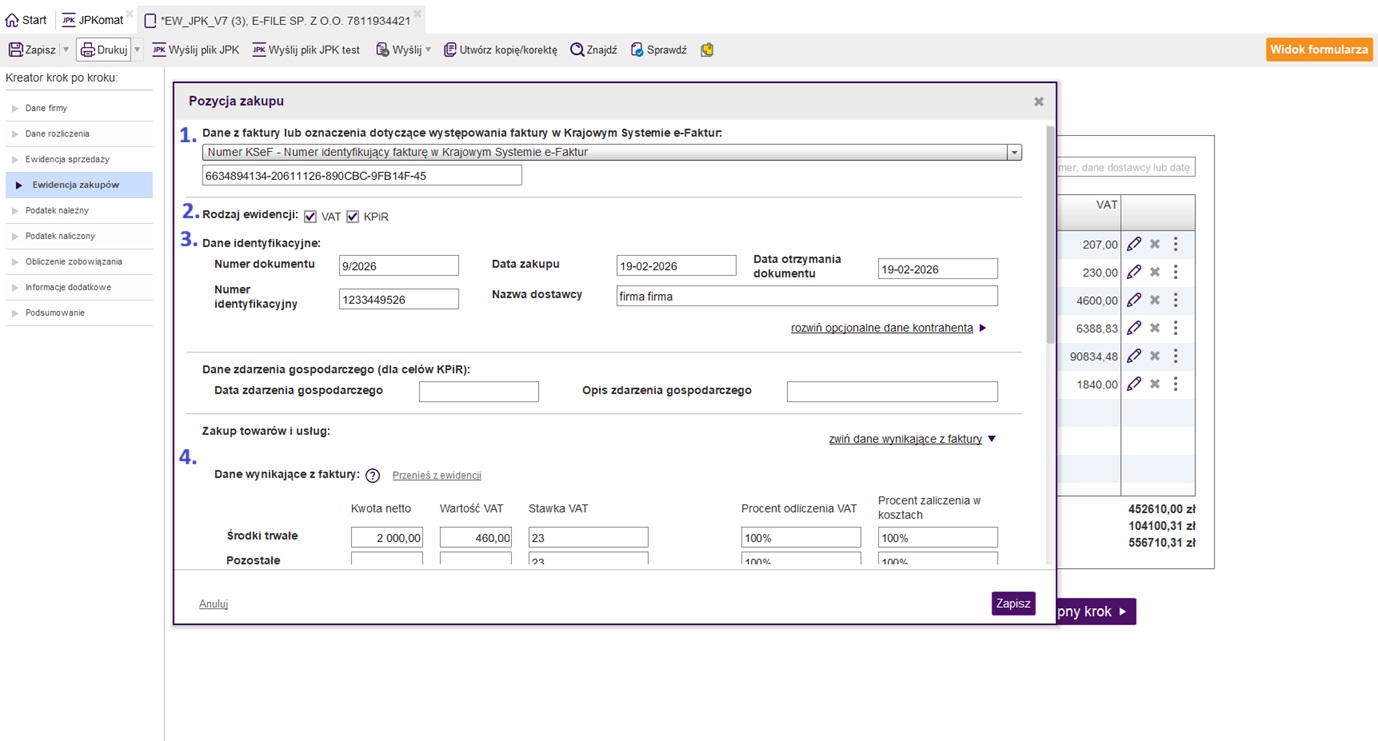Image resolution: width=1378 pixels, height=741 pixels.
Task: Collapse the invoice data section
Action: [x=912, y=439]
